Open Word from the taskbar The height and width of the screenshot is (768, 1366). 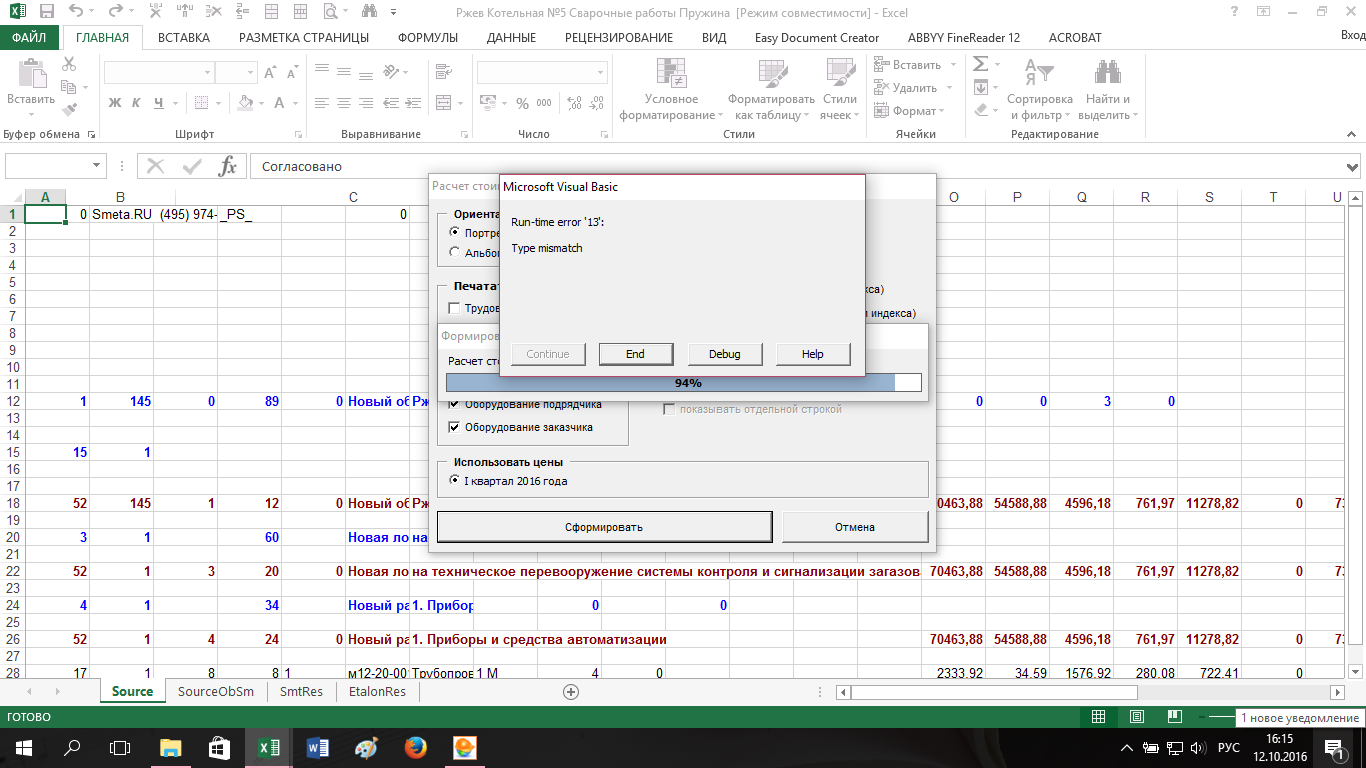coord(318,747)
